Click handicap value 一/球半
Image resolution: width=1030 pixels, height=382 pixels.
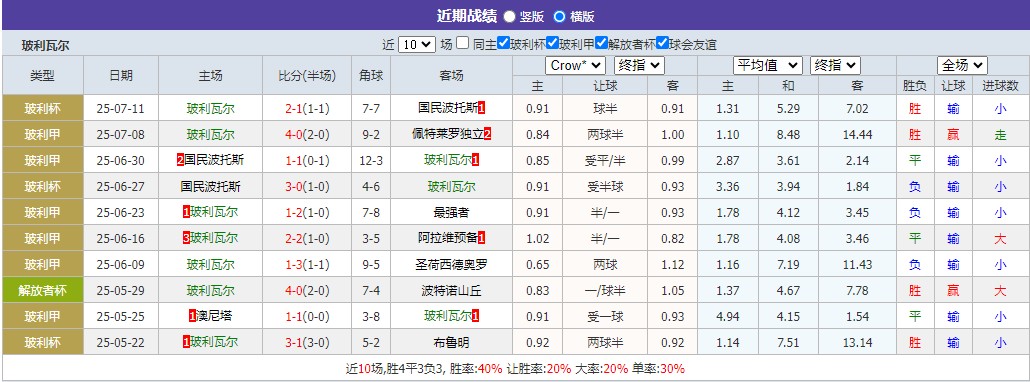605,291
